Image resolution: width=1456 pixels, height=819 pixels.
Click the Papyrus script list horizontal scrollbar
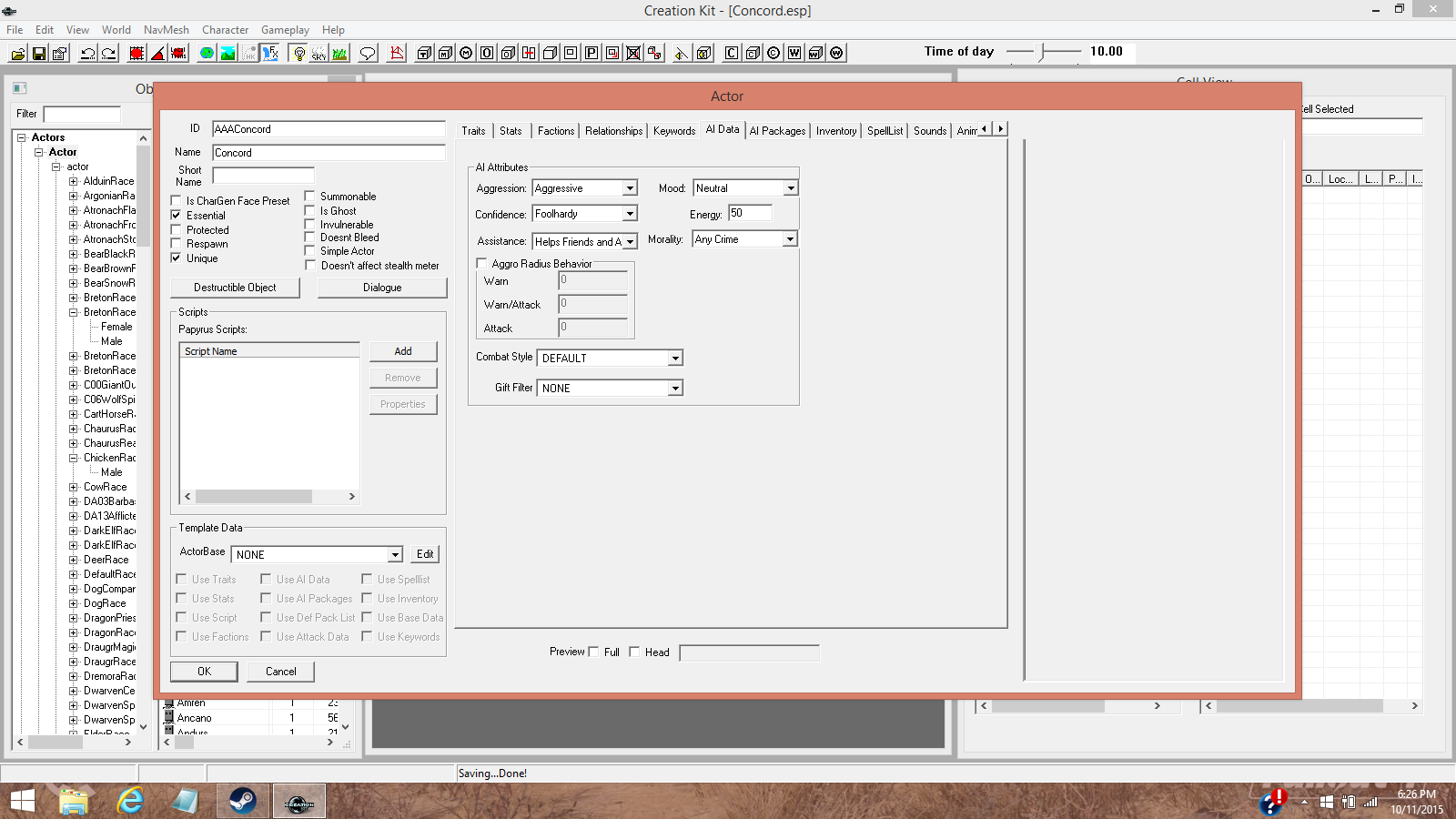(x=270, y=497)
